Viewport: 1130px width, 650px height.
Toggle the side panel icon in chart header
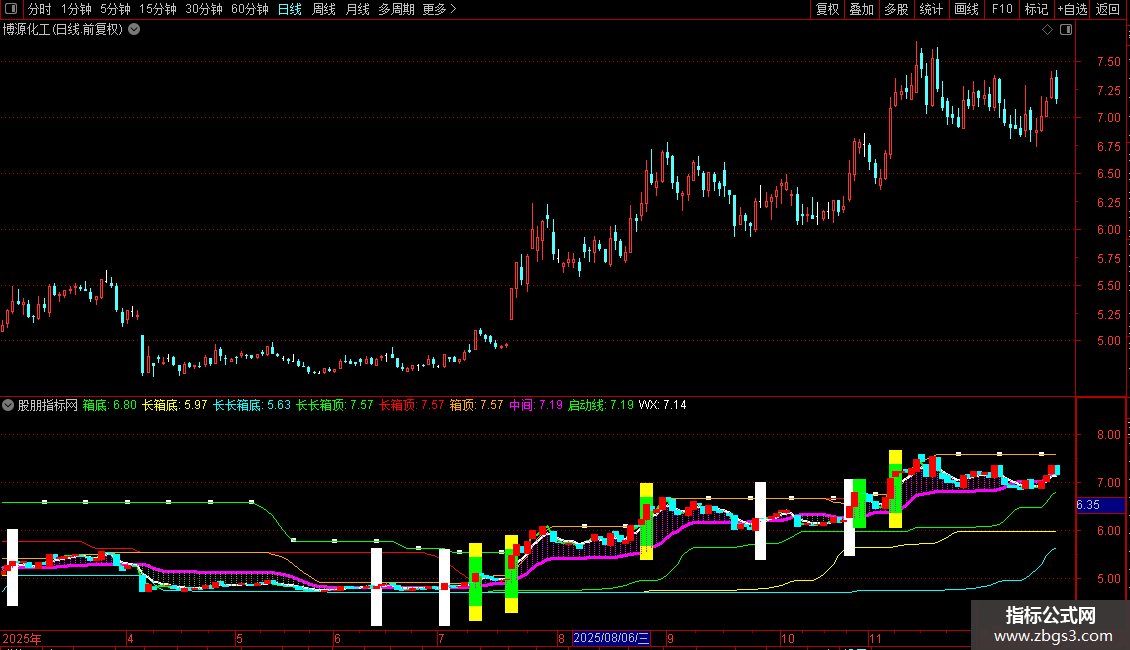point(1065,30)
